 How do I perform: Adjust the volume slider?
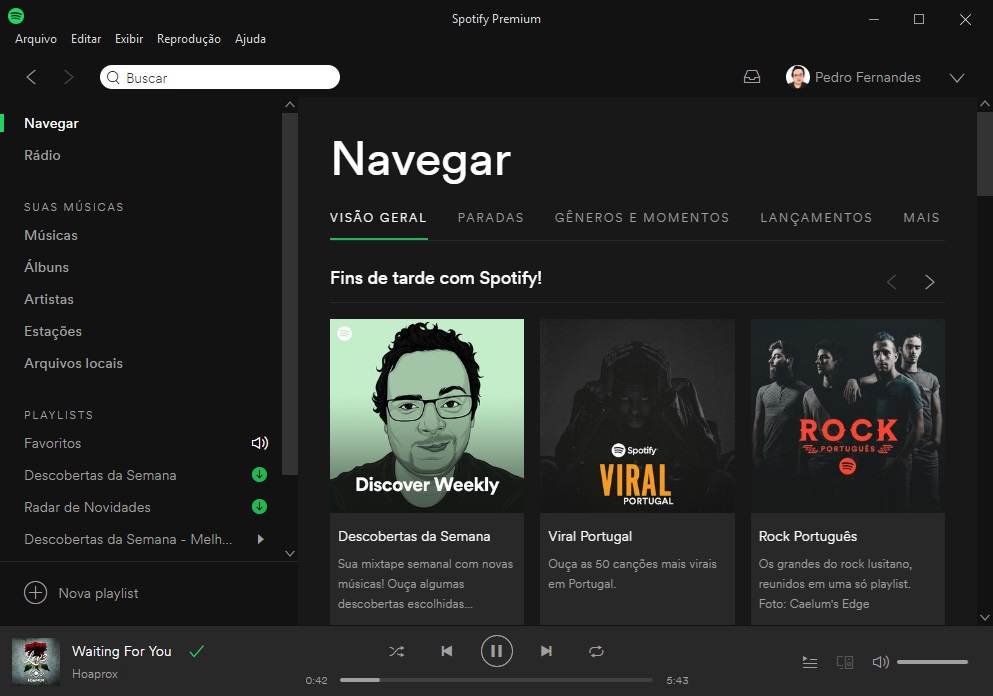(932, 662)
